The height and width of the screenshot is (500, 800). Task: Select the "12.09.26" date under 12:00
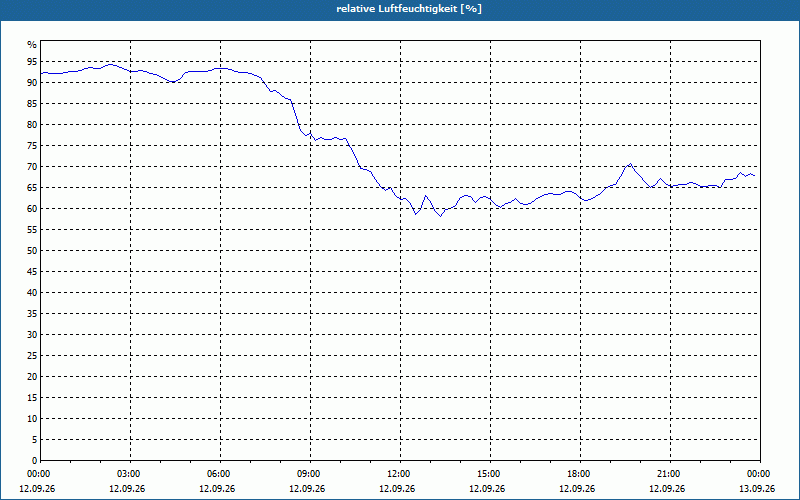click(397, 489)
